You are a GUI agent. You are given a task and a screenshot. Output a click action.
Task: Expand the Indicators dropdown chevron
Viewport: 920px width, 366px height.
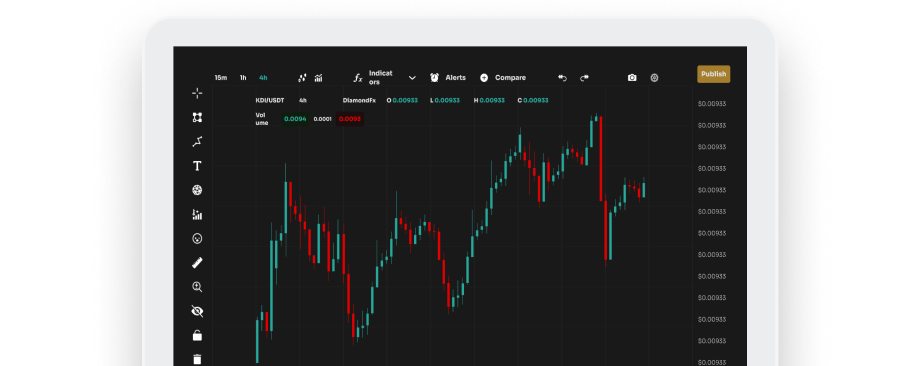[x=412, y=78]
